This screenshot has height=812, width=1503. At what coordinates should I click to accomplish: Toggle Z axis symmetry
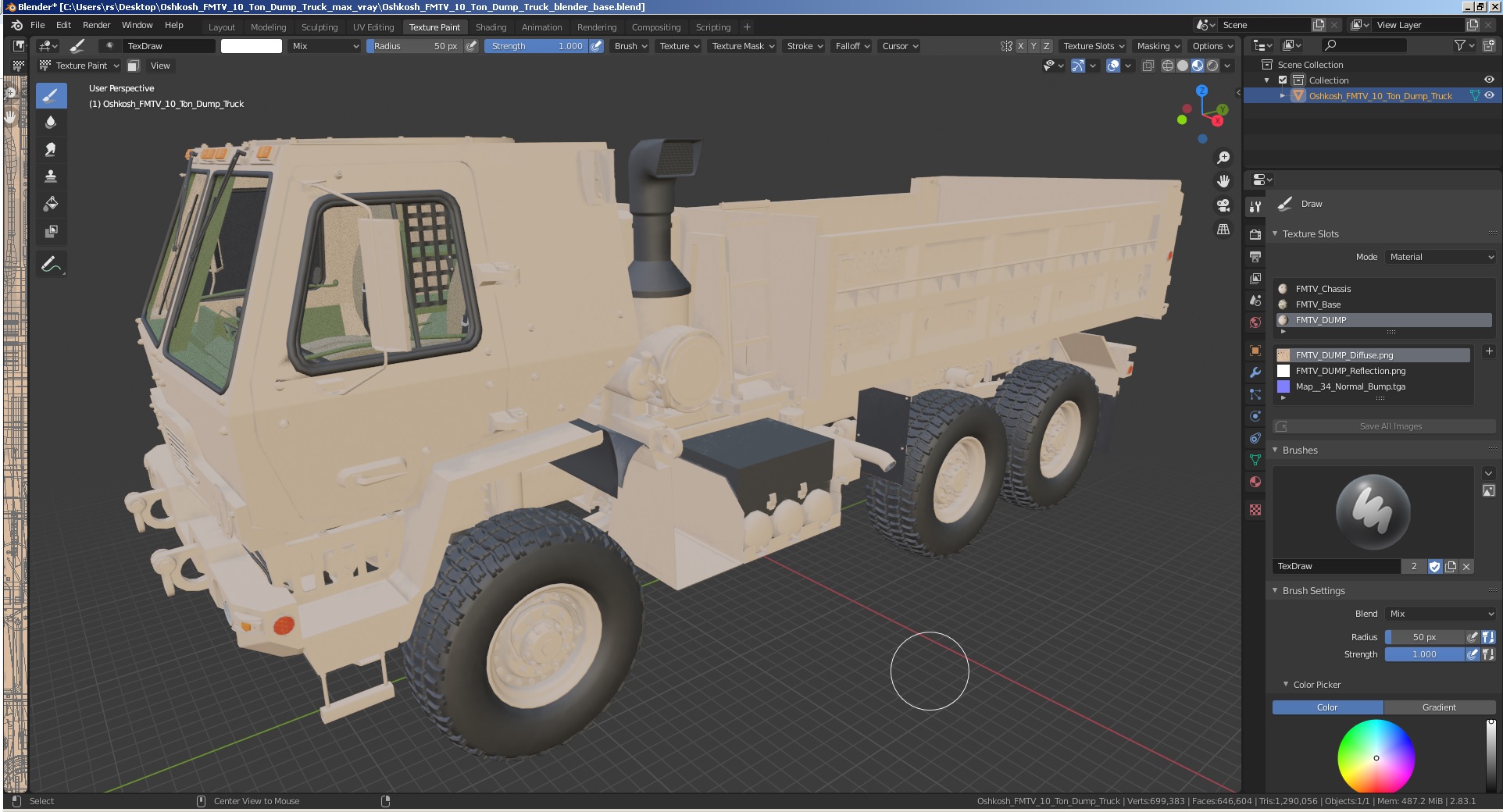[1047, 46]
